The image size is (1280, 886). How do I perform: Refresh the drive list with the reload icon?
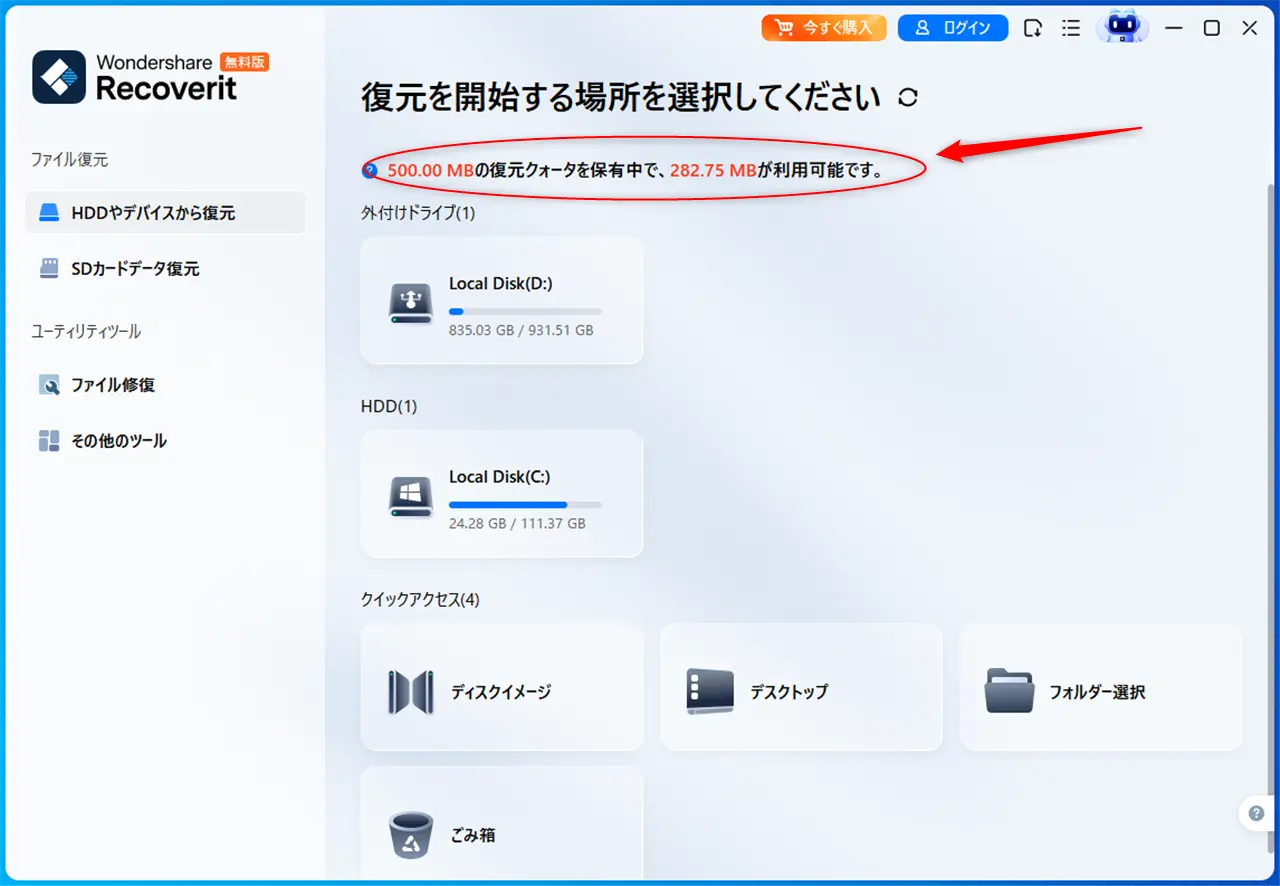(x=907, y=97)
